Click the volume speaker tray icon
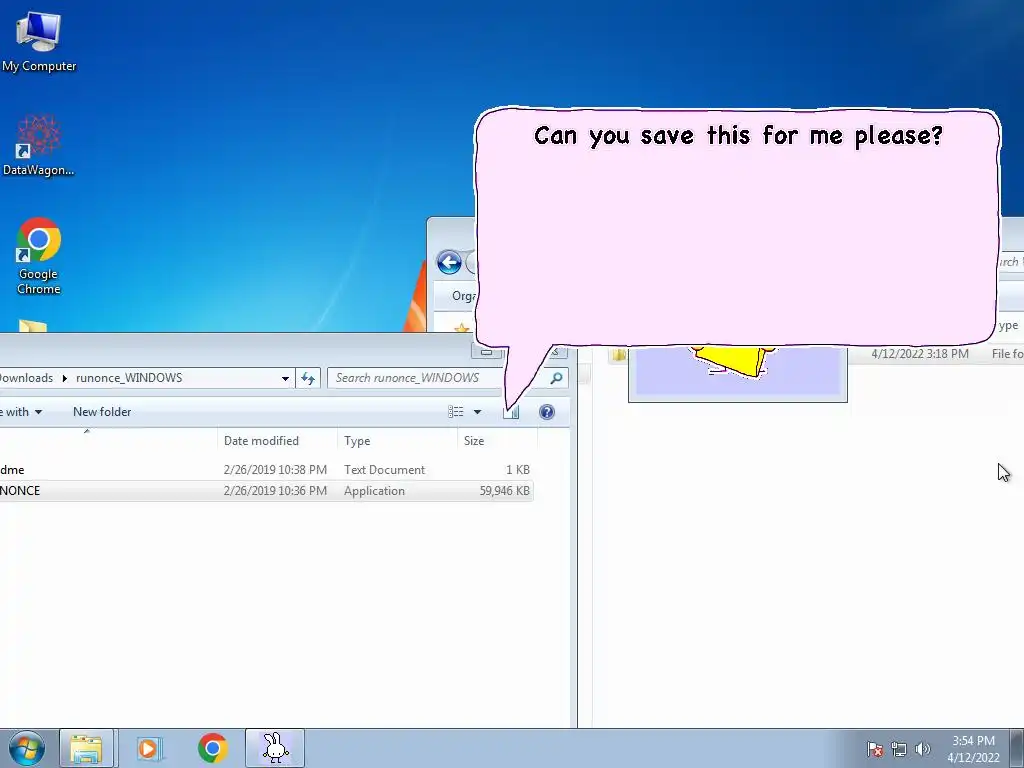The height and width of the screenshot is (768, 1024). click(x=922, y=749)
